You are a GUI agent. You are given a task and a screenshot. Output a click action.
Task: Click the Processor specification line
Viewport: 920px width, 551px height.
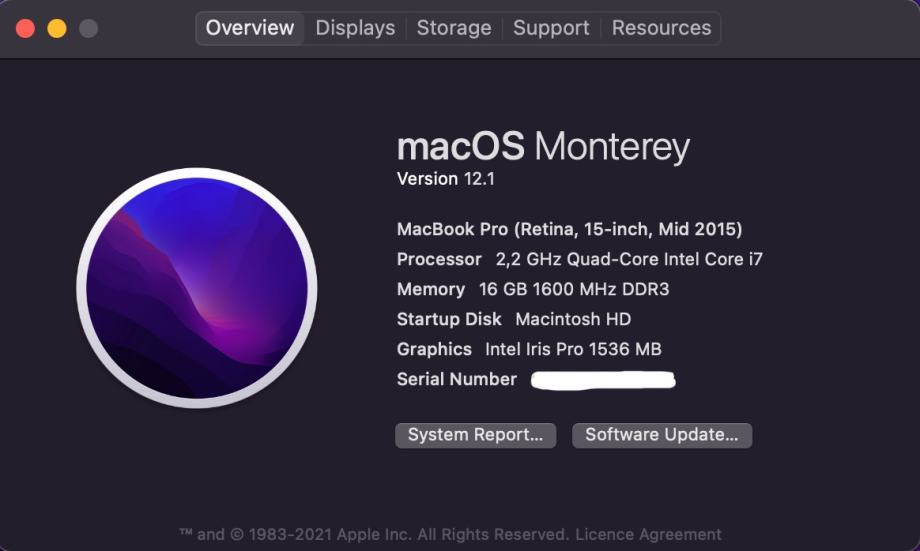tap(579, 259)
